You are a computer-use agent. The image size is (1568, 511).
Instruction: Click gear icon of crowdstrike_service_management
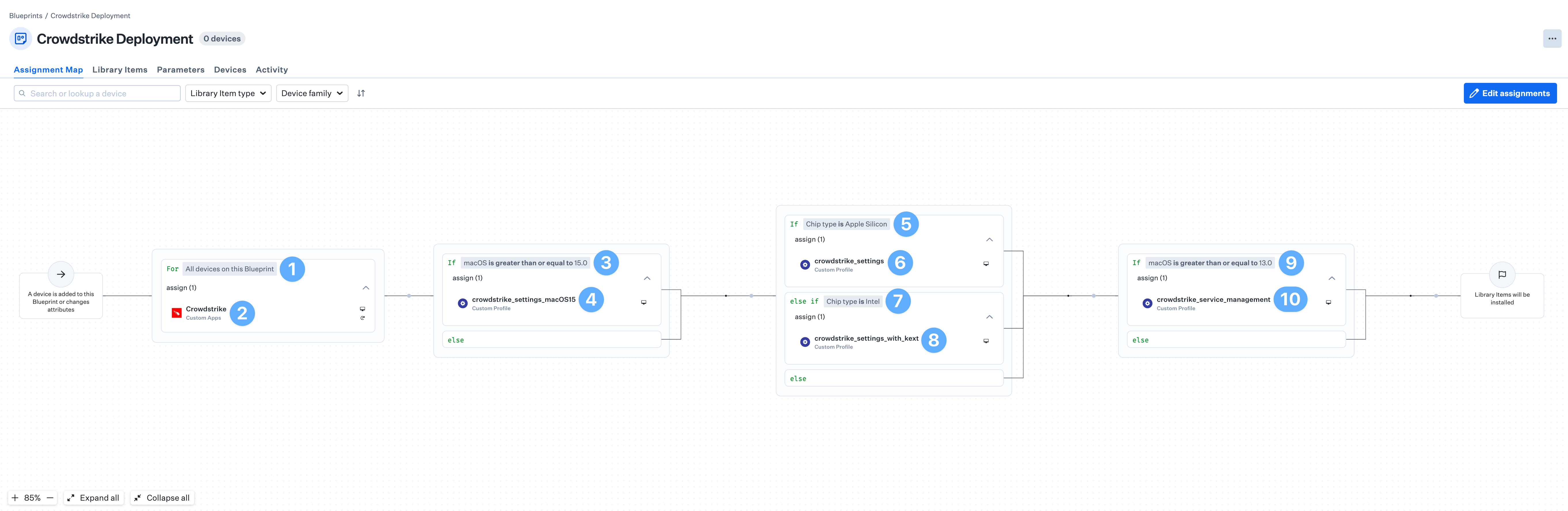[x=1147, y=303]
